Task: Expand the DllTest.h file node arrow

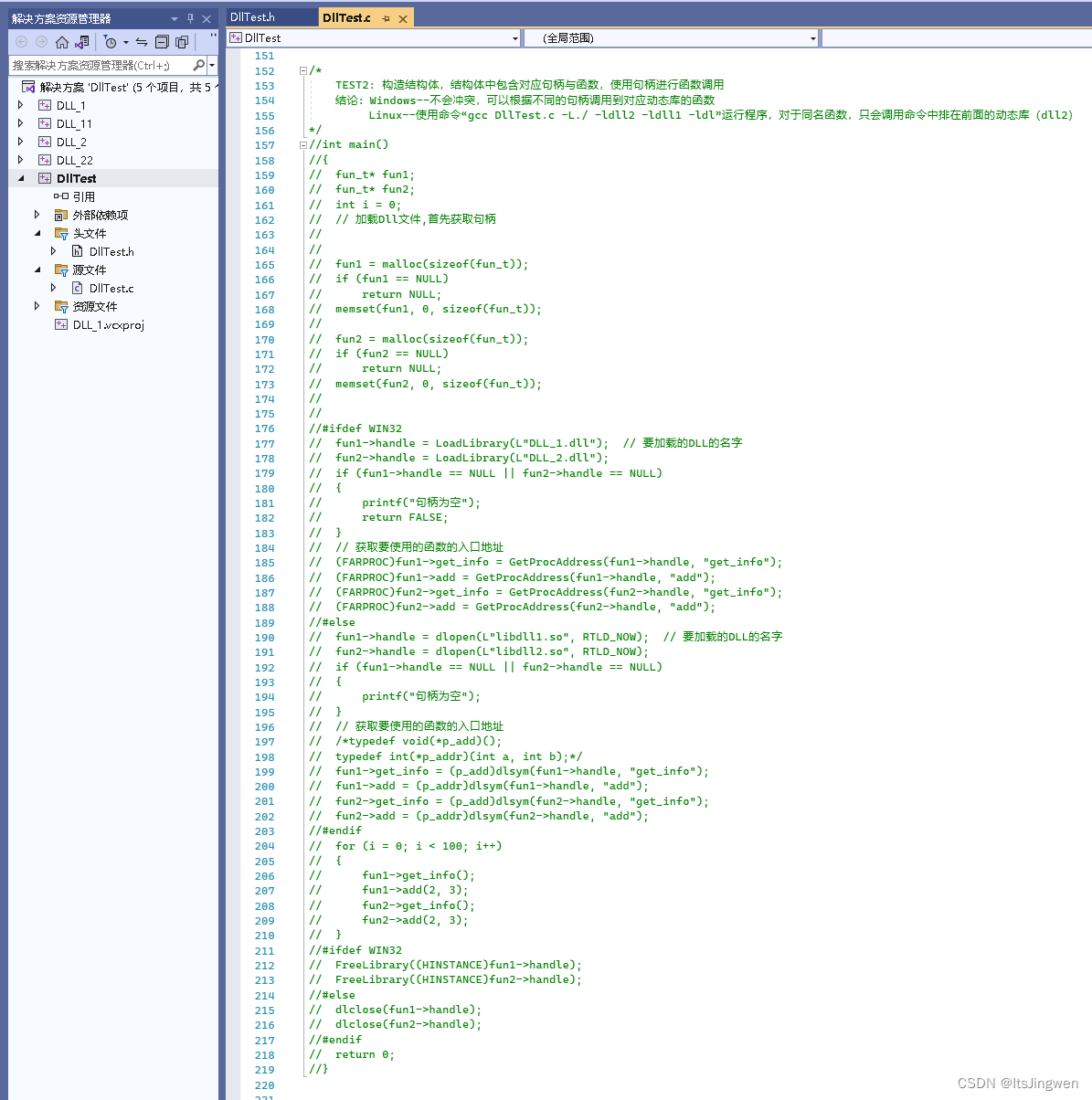Action: click(x=54, y=251)
